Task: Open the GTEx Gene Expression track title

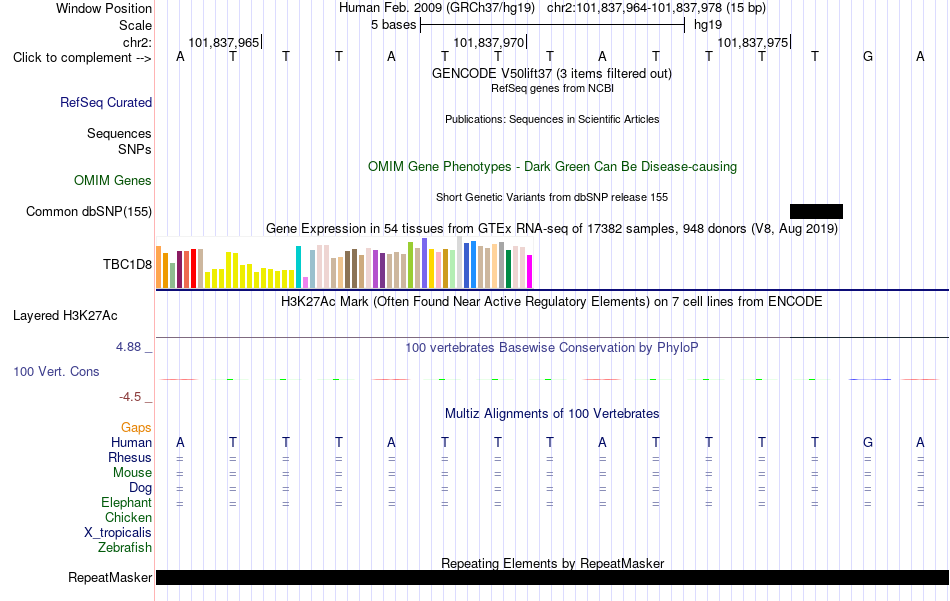Action: (x=552, y=228)
